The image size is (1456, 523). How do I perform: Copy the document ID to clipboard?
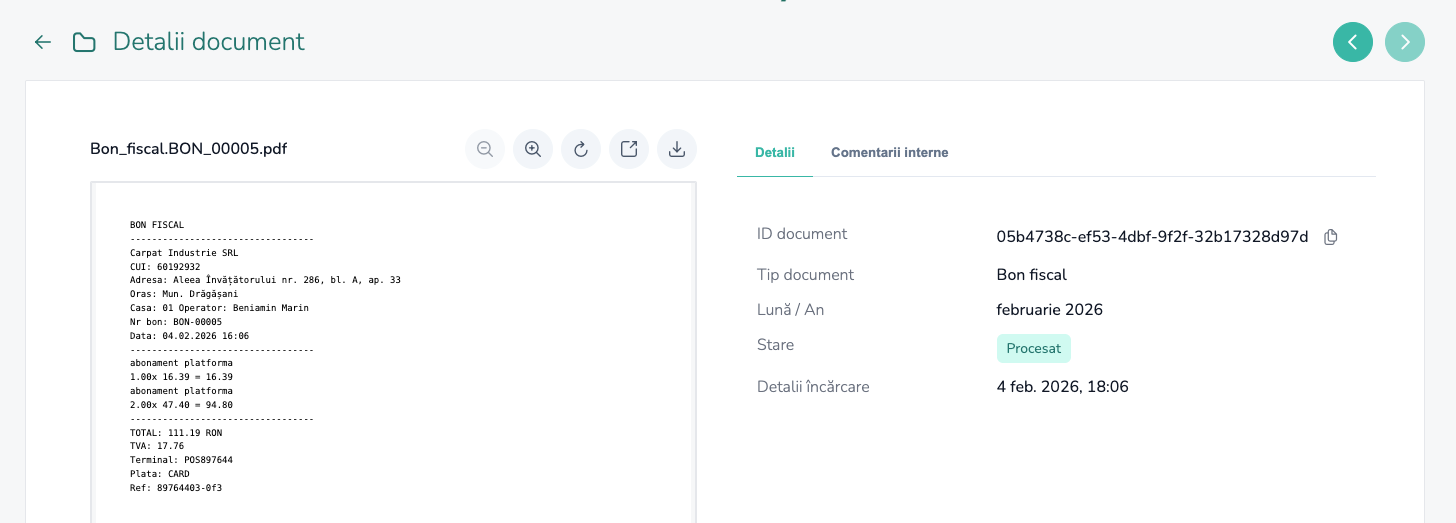tap(1330, 237)
